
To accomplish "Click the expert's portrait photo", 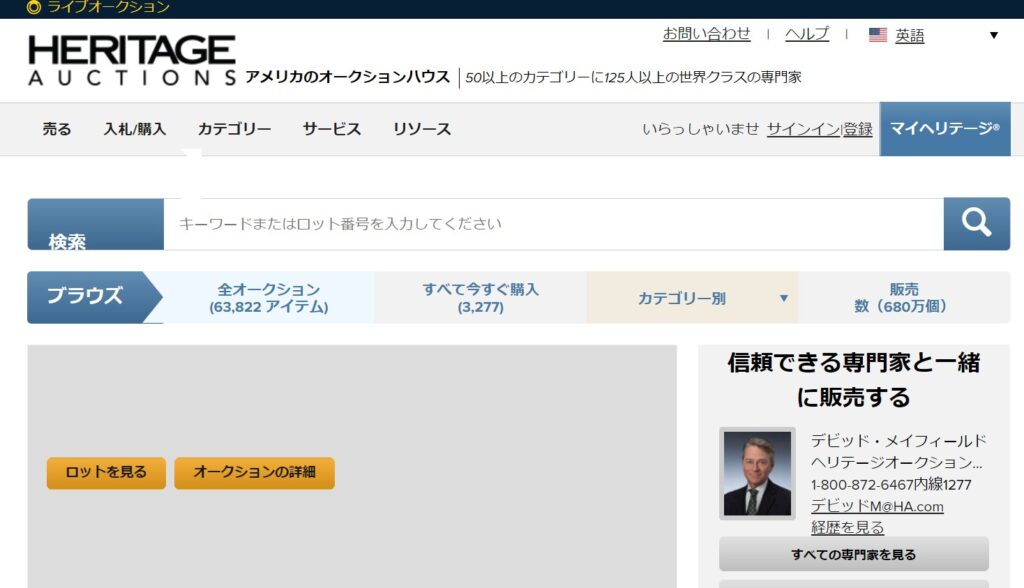I will coord(758,474).
